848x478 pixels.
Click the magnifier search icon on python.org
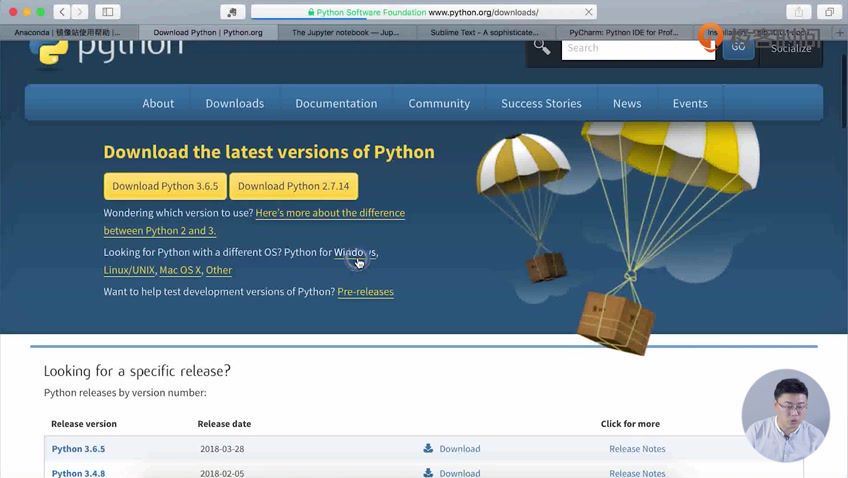[x=542, y=48]
